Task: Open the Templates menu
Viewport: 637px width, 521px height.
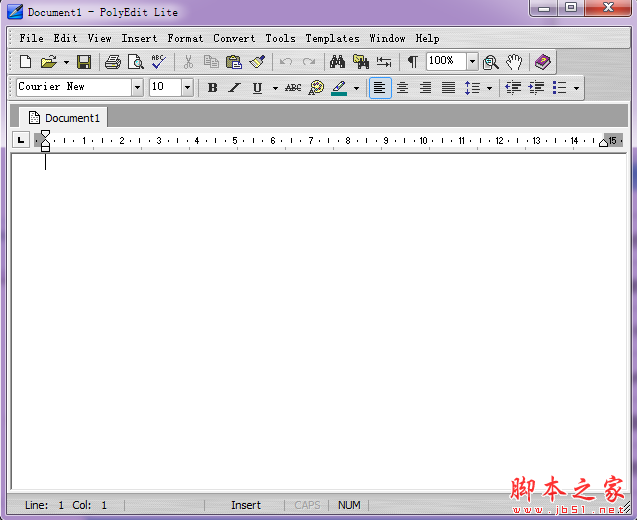Action: coord(332,38)
